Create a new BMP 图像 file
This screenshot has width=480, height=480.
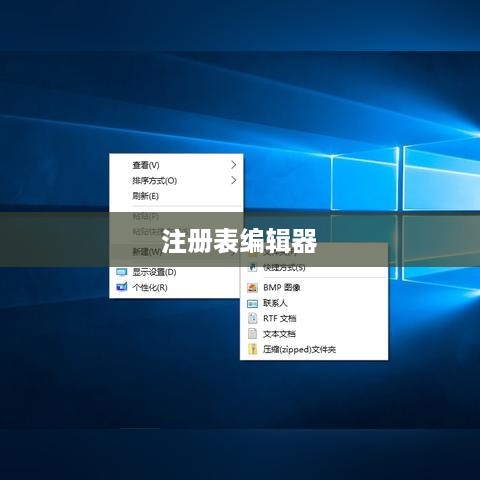[x=314, y=287]
